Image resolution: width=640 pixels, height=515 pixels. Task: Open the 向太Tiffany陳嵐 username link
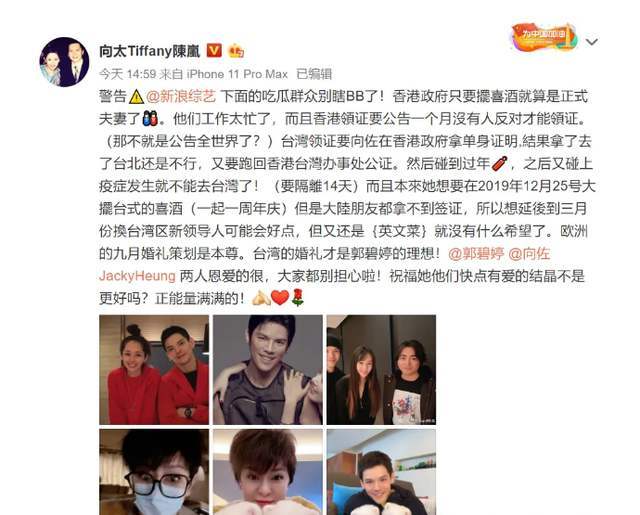(x=149, y=51)
